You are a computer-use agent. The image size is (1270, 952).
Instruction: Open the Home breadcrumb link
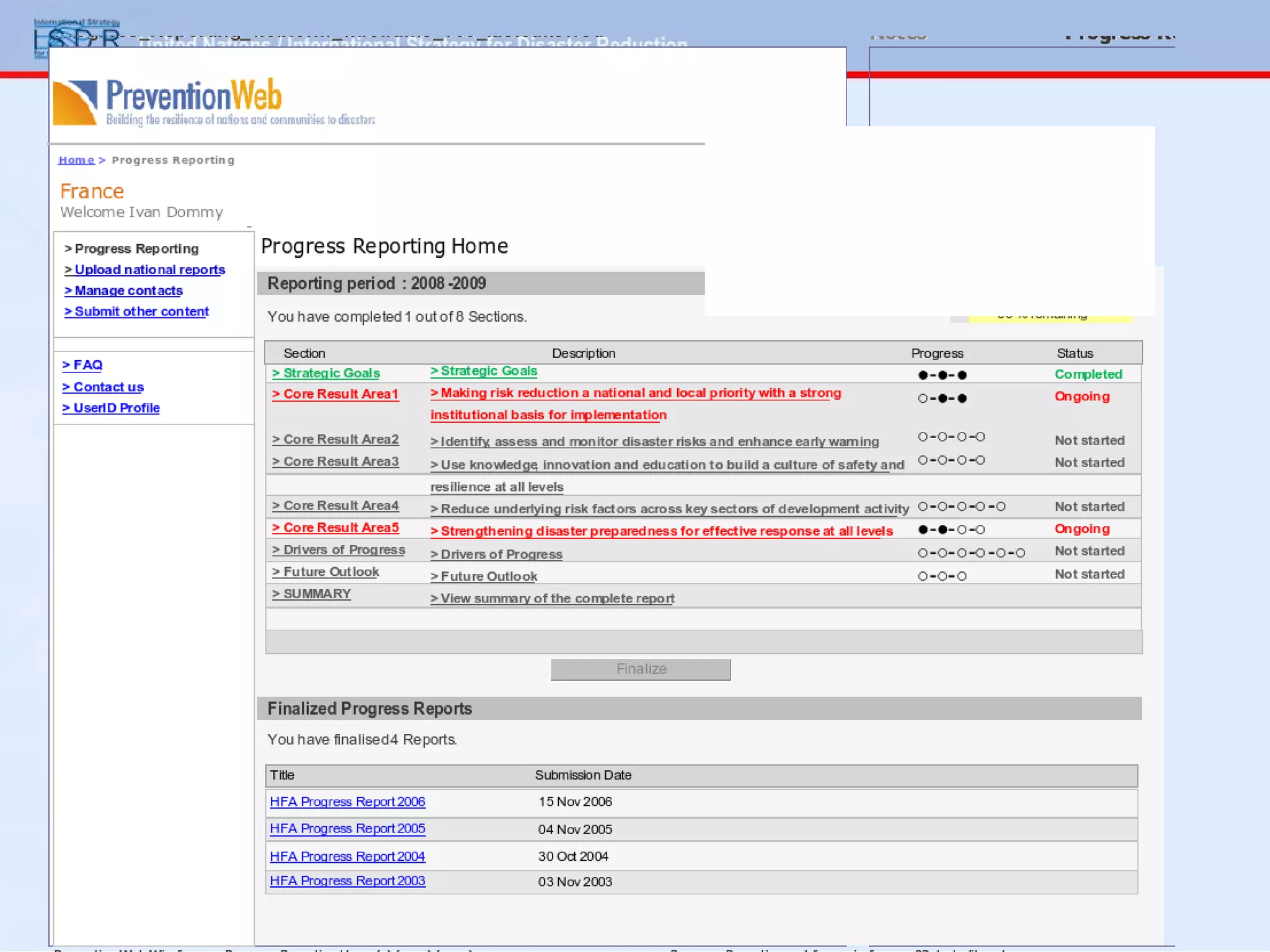pyautogui.click(x=76, y=160)
